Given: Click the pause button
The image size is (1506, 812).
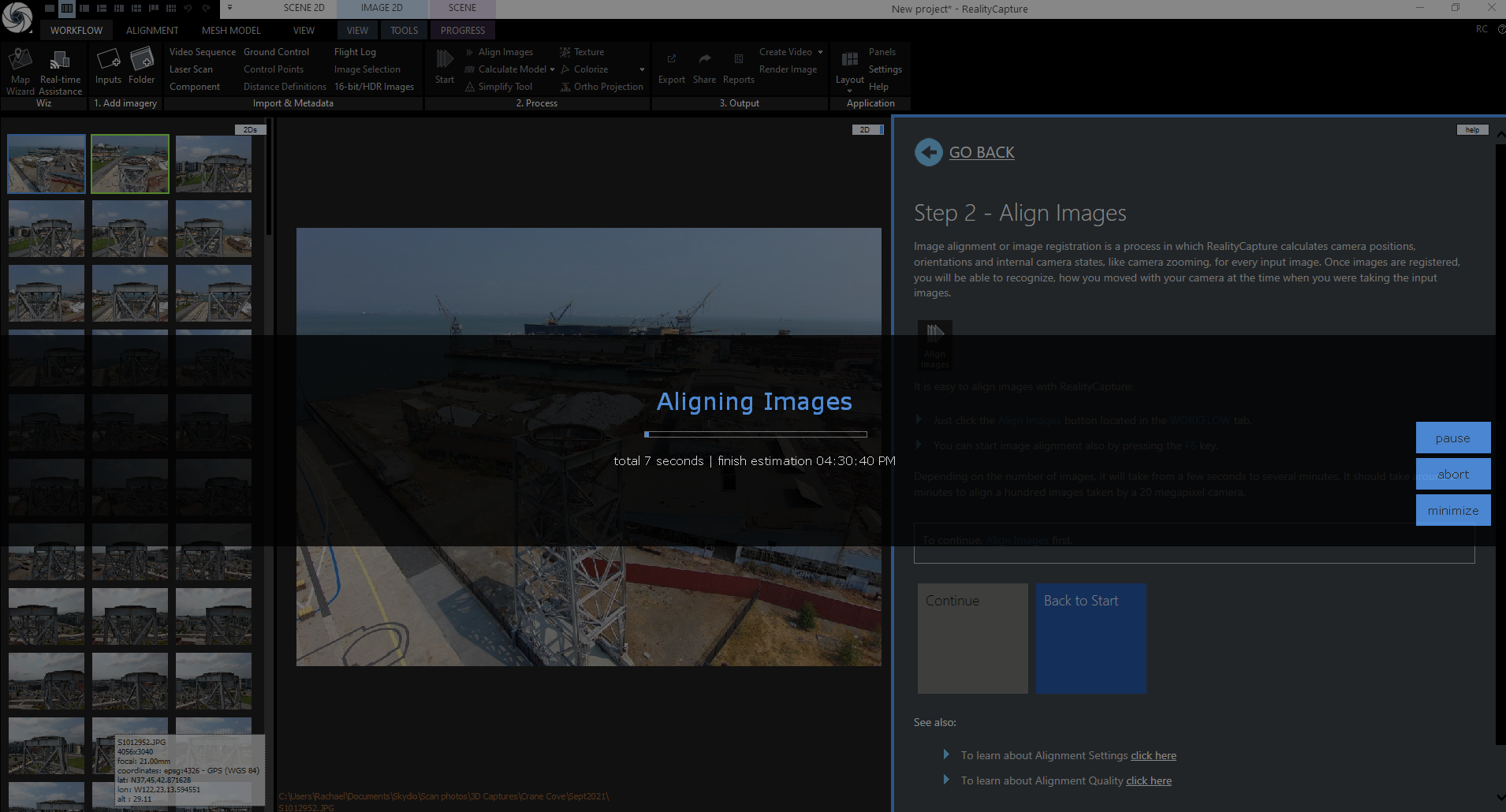Looking at the screenshot, I should click(1453, 438).
